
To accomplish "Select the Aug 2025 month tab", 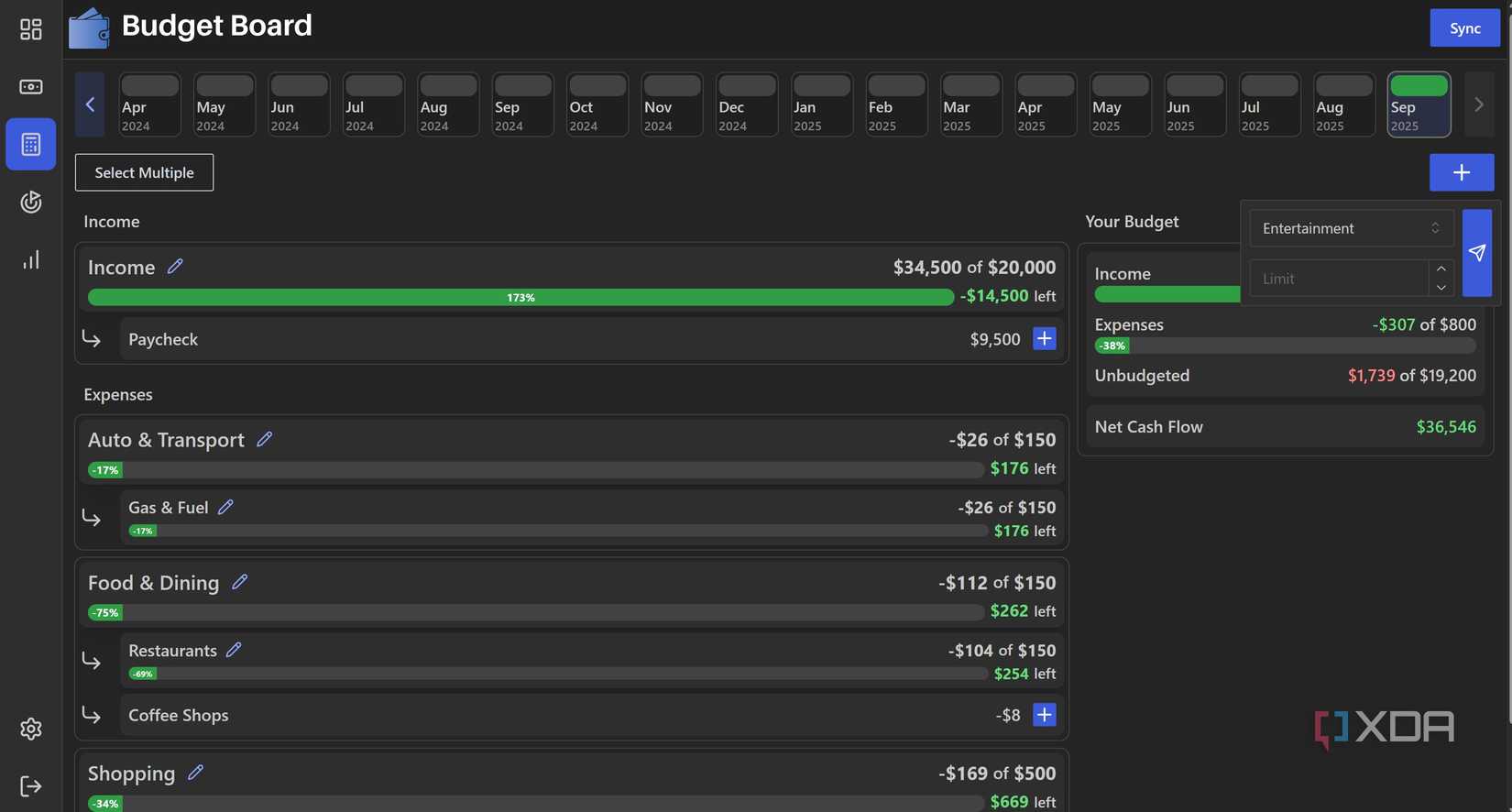I will click(1343, 104).
